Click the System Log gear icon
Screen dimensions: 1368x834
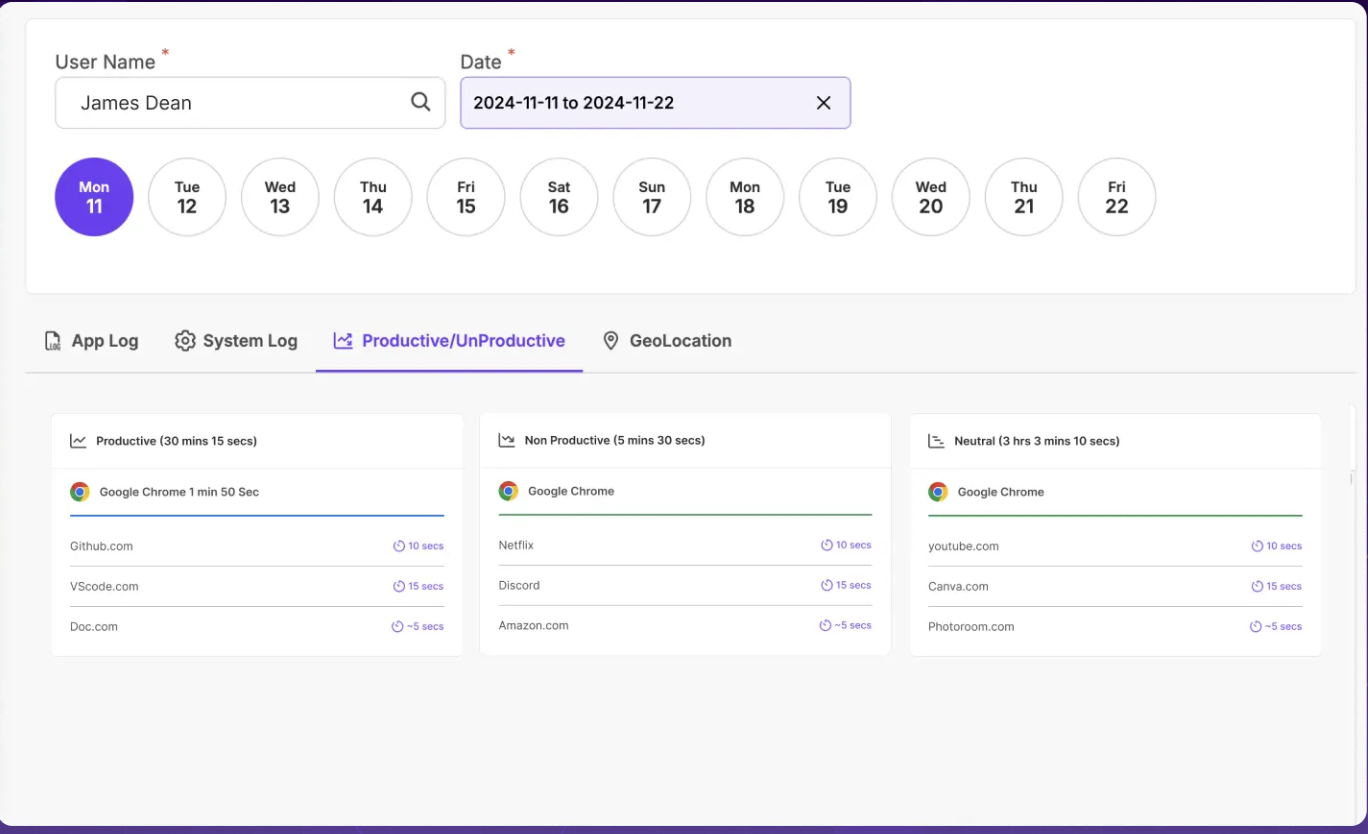tap(185, 341)
